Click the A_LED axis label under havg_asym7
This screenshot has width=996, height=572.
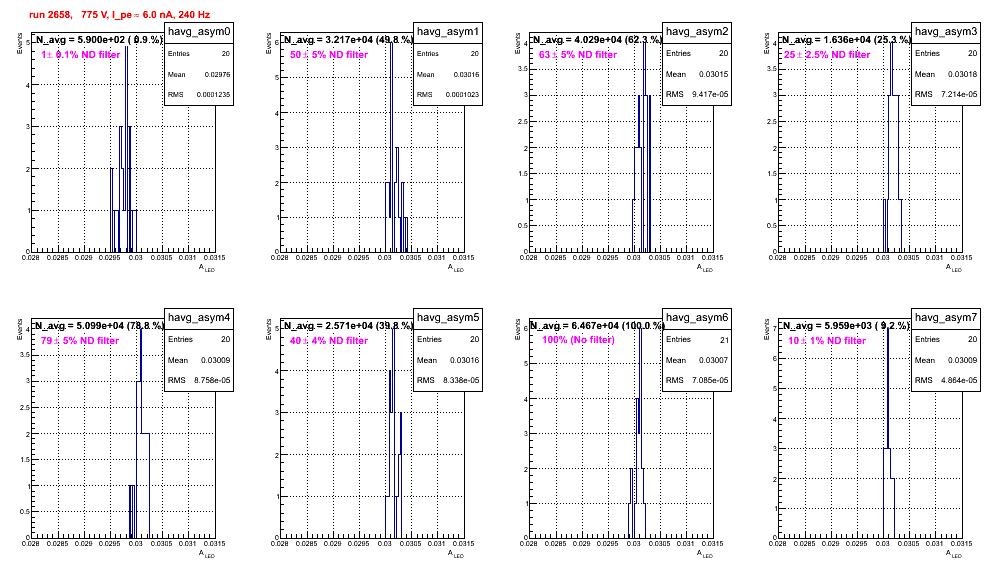point(954,554)
